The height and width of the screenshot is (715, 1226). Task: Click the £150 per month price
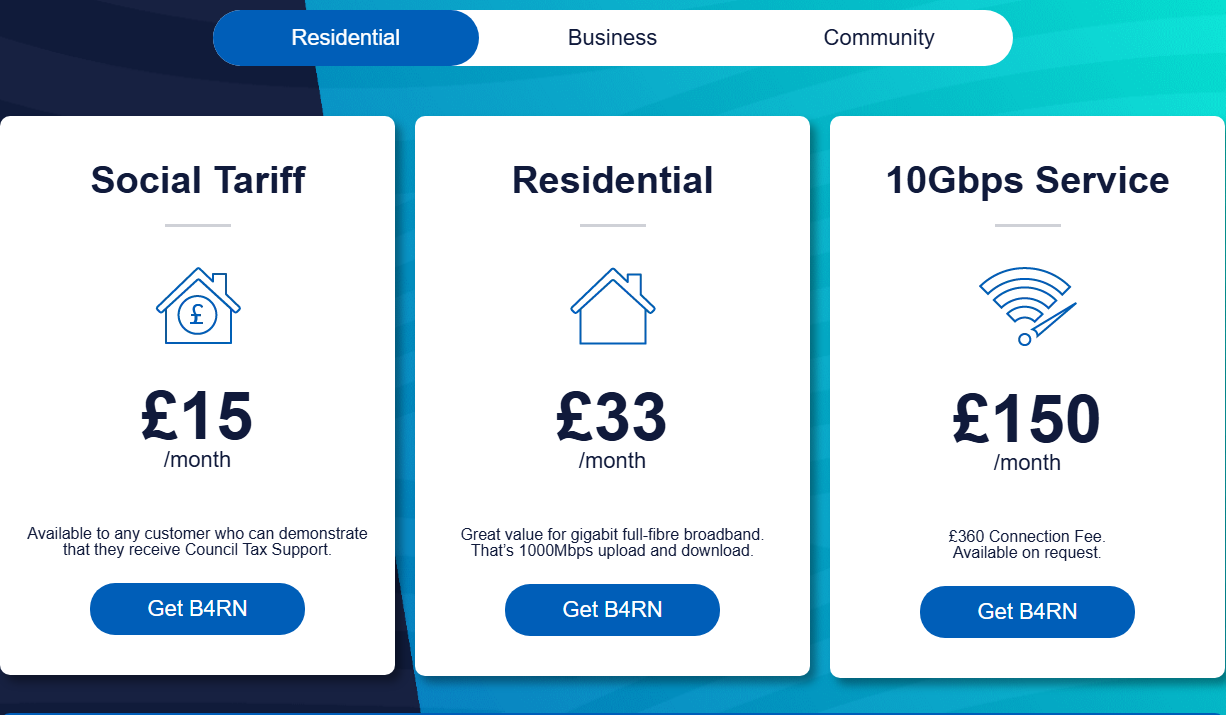coord(1027,430)
